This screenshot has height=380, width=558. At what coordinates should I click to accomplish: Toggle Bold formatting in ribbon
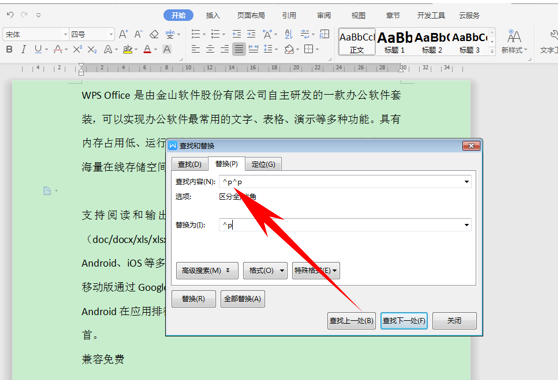[x=9, y=49]
